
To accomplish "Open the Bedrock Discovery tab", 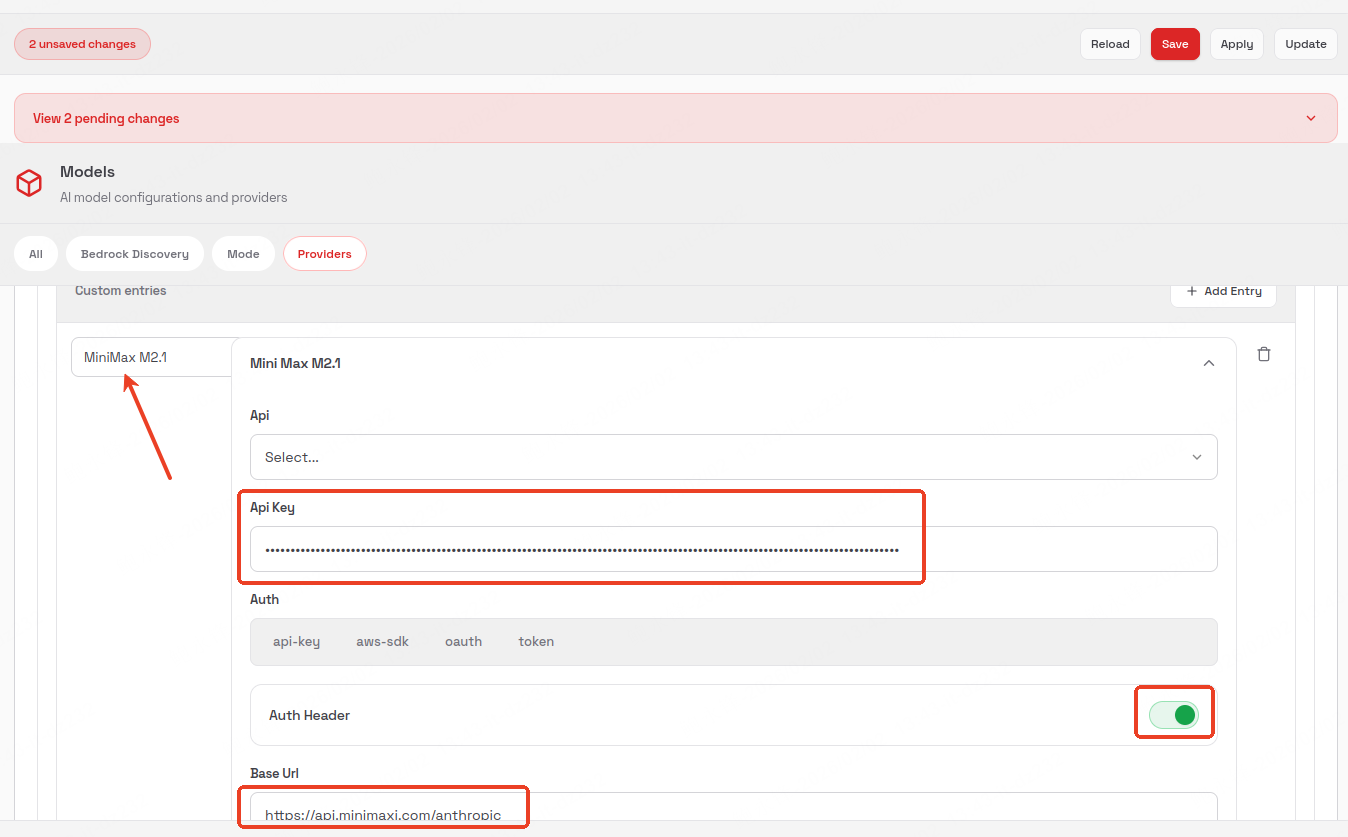I will (135, 254).
